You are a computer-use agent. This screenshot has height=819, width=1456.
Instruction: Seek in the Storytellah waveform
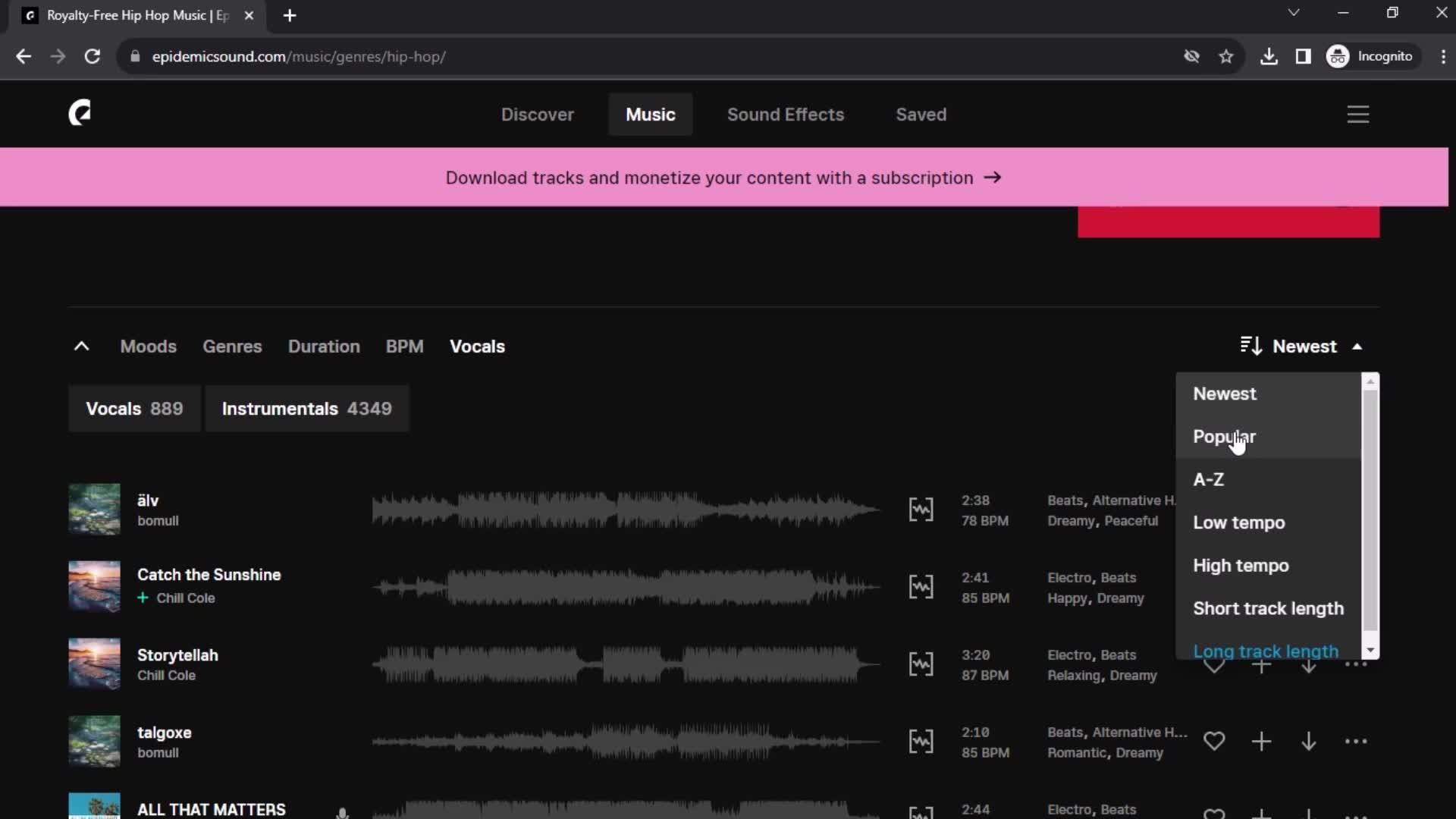[x=626, y=664]
